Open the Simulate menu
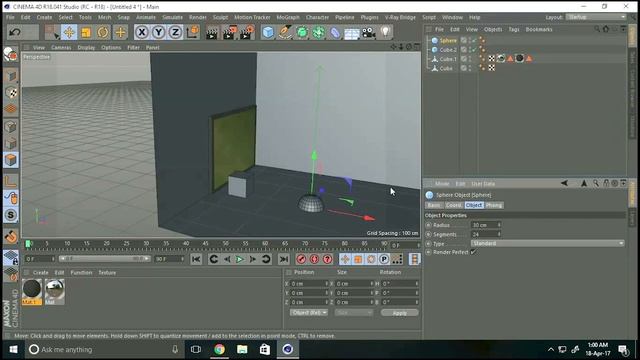The height and width of the screenshot is (360, 640). 173,18
